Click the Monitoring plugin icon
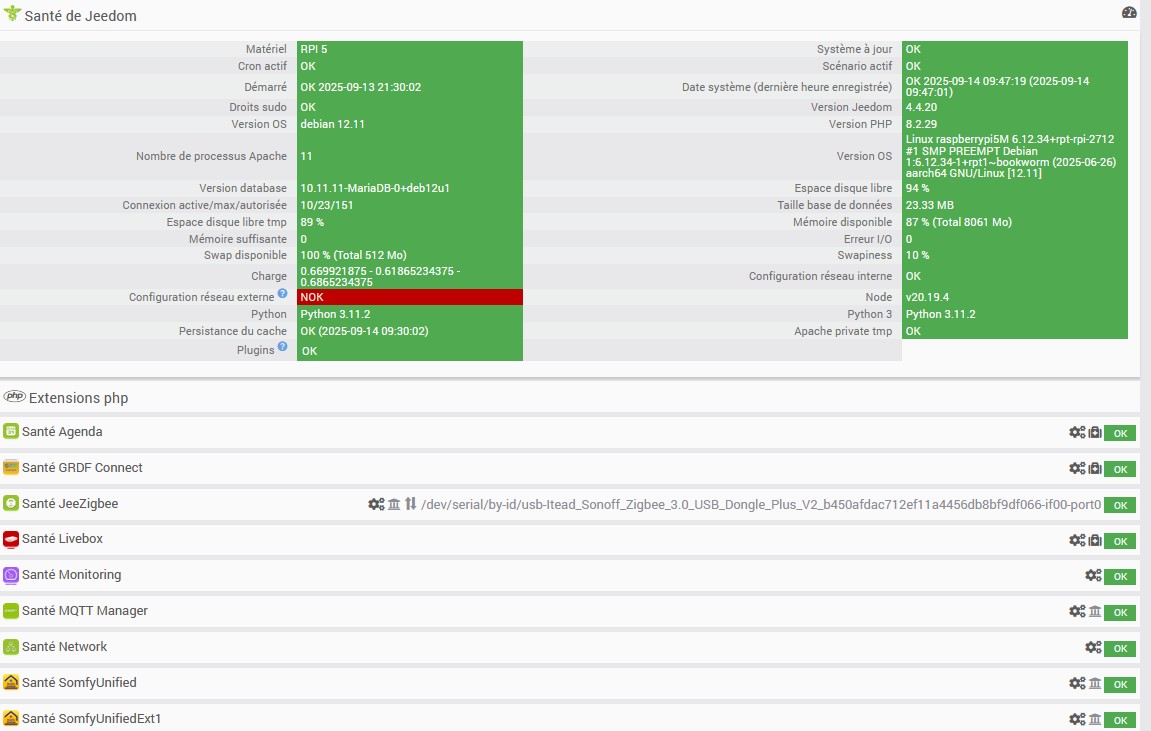The width and height of the screenshot is (1151, 731). click(10, 575)
